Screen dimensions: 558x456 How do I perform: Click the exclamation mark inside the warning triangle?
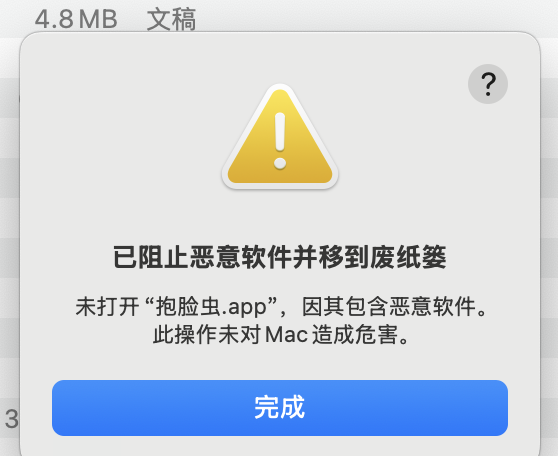pos(280,140)
